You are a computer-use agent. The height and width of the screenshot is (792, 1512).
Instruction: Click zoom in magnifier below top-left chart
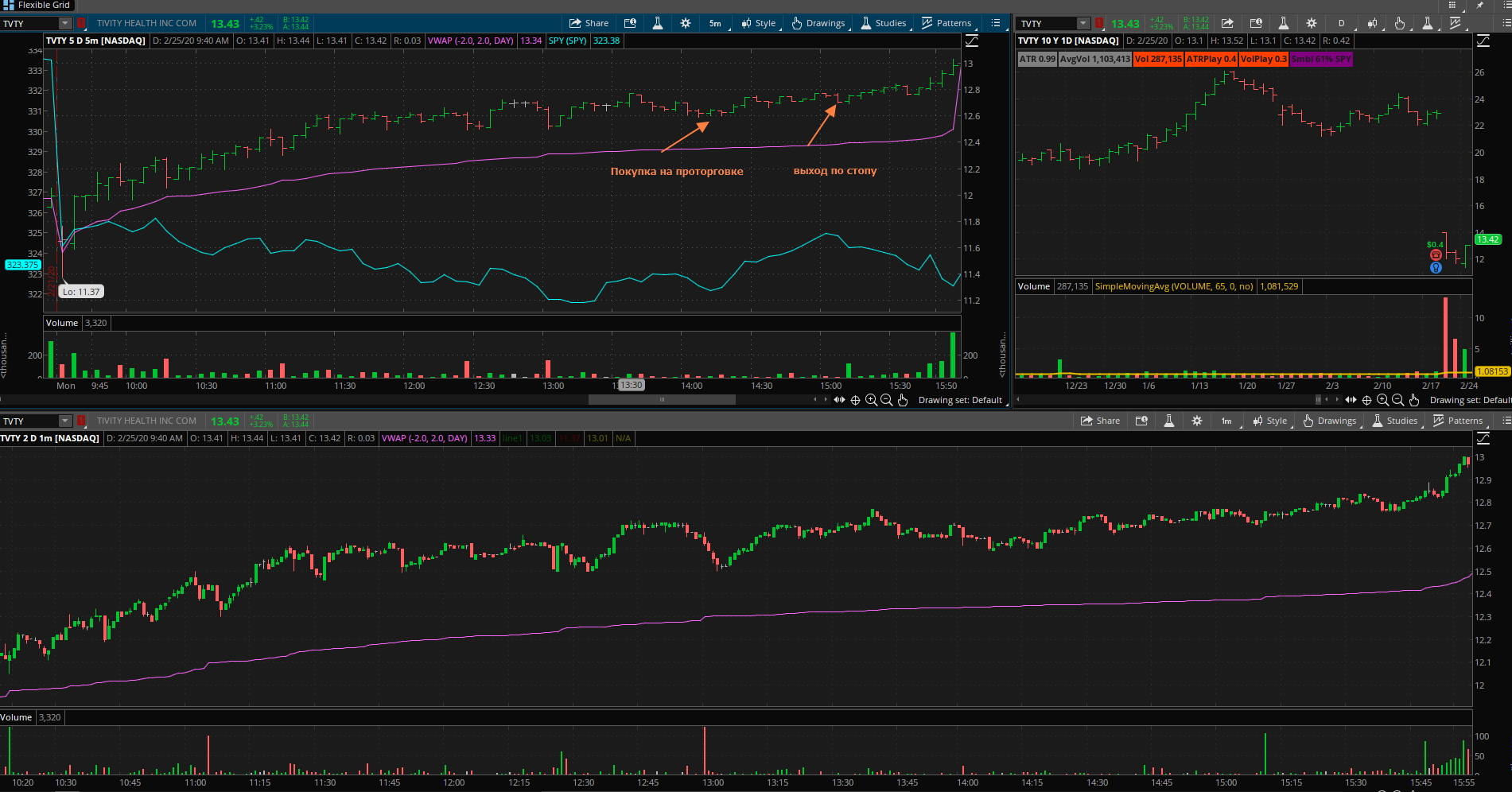(x=871, y=400)
